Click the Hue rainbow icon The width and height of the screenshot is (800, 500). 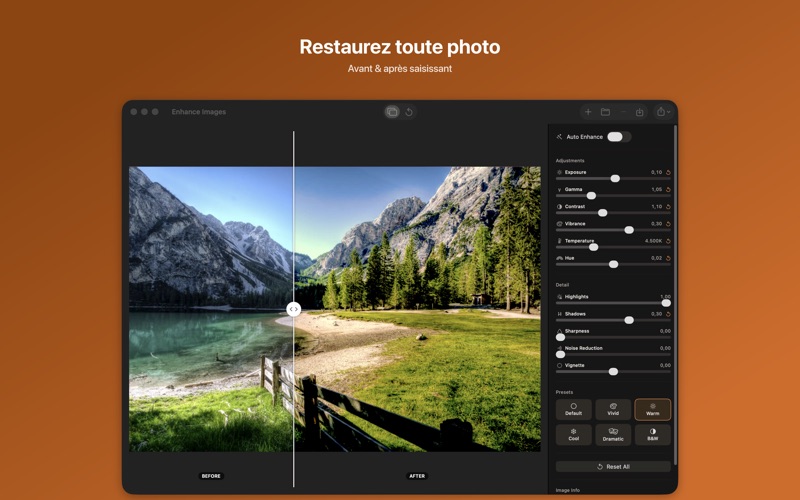[x=559, y=258]
